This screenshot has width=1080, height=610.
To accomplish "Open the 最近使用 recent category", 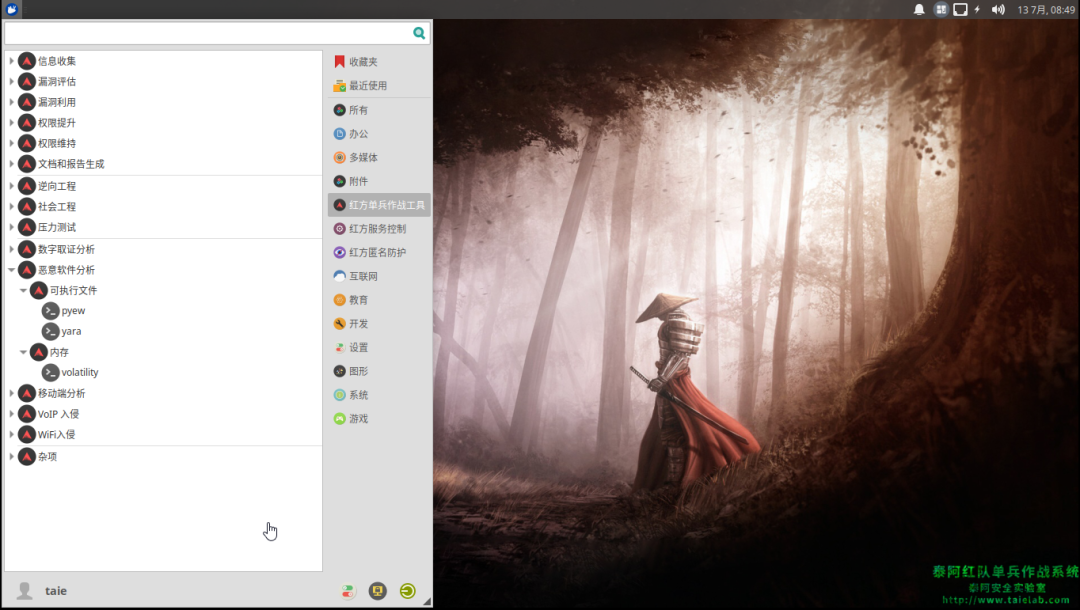I will (380, 86).
